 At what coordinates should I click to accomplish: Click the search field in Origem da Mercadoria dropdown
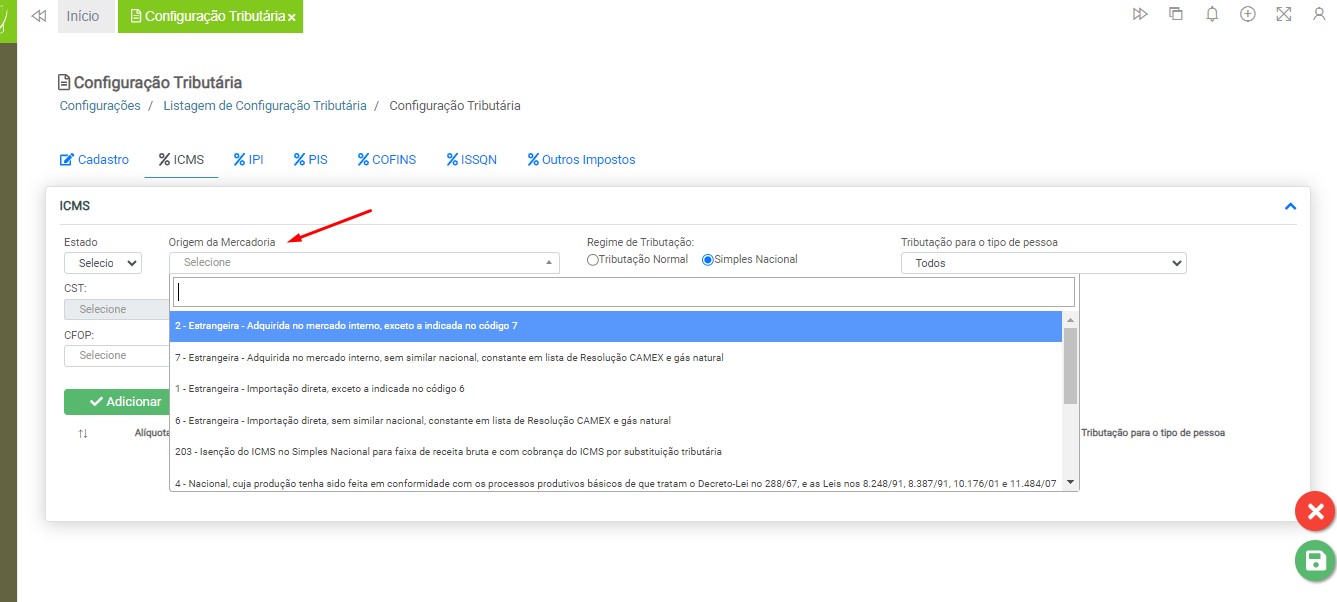click(624, 292)
